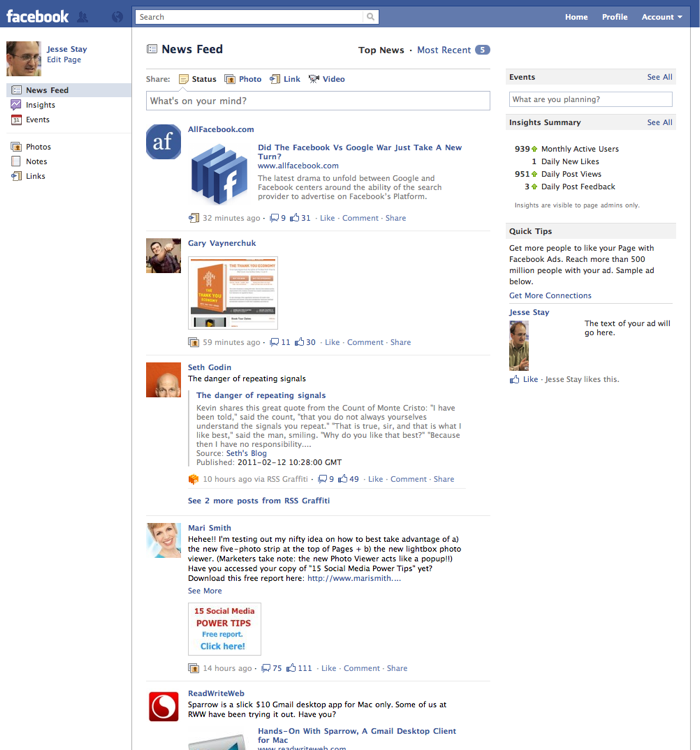The height and width of the screenshot is (750, 700).
Task: Expand 'See 2 more posts from RSS Graffiti'
Action: (x=259, y=501)
